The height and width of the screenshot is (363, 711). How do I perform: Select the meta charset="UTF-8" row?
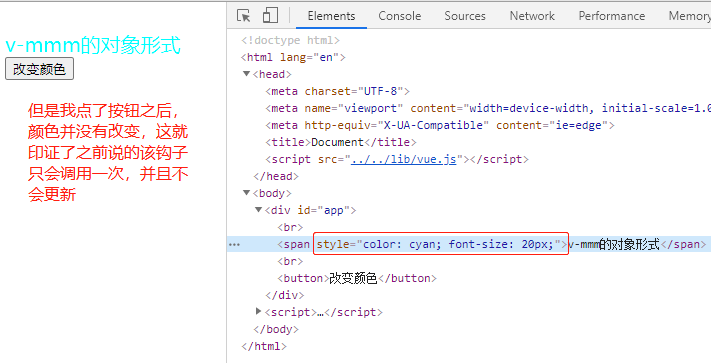point(337,91)
